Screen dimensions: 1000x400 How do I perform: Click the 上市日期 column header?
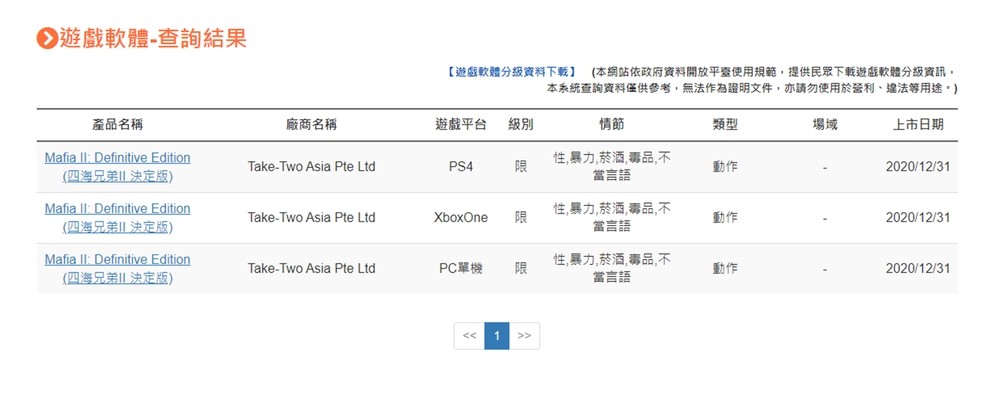click(x=918, y=125)
